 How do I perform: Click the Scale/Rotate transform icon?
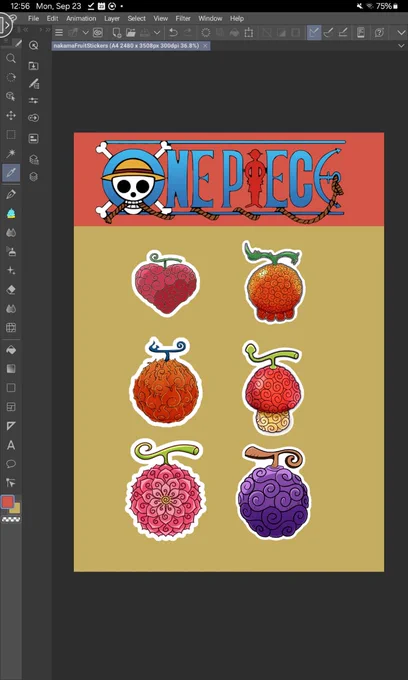[x=248, y=33]
